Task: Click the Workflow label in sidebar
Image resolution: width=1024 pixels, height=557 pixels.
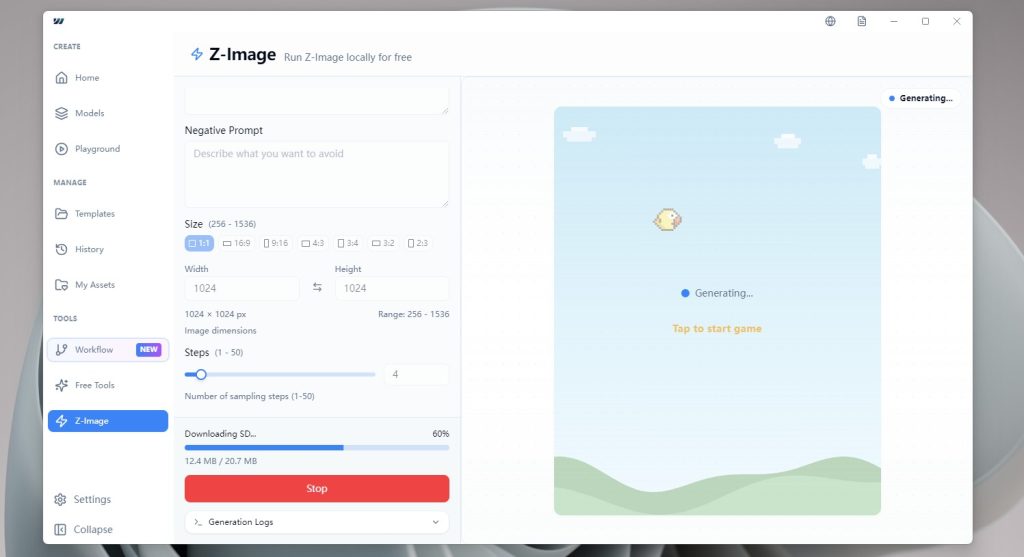Action: [94, 349]
